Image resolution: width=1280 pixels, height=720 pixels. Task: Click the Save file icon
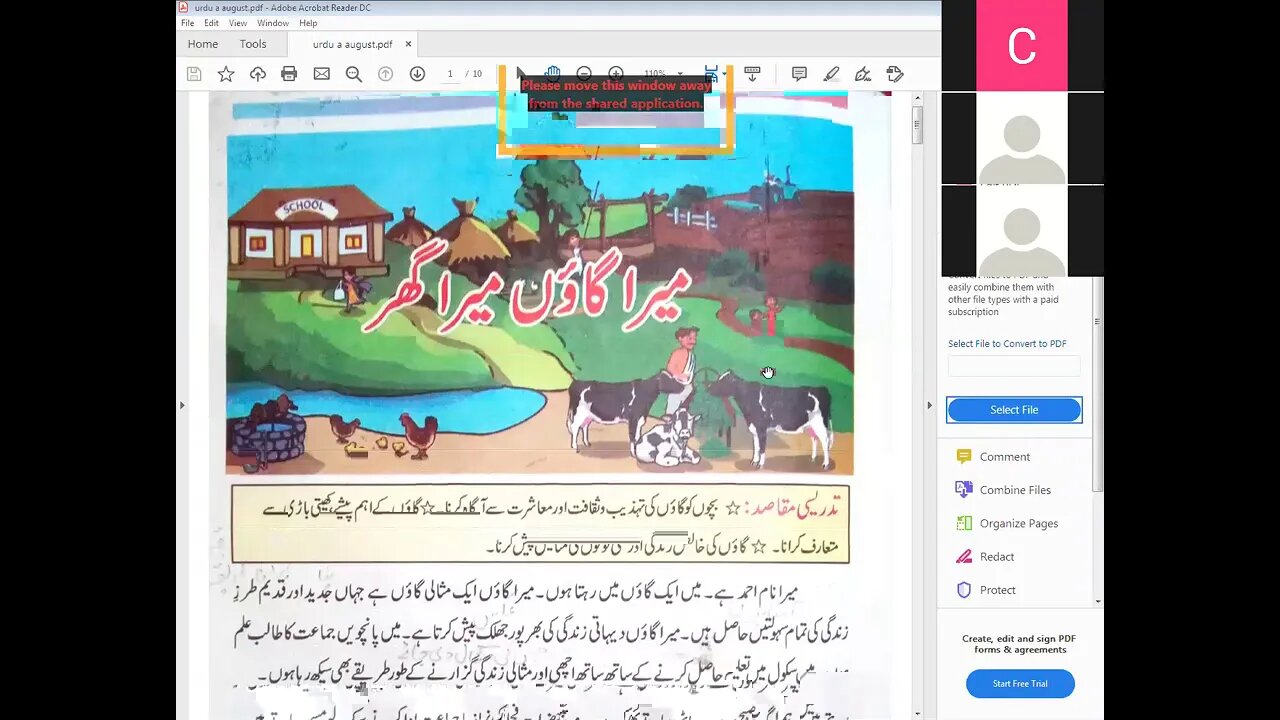pos(194,74)
